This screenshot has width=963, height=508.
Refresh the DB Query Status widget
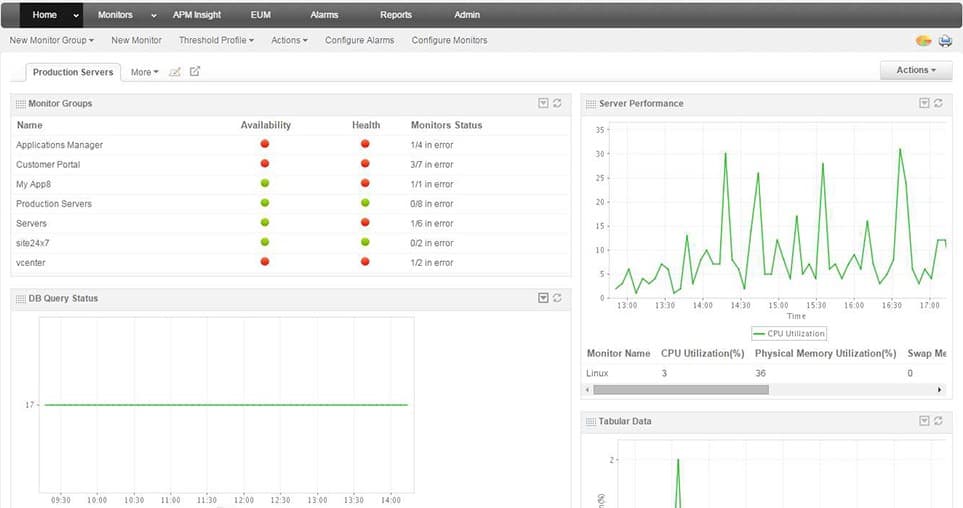(x=557, y=298)
